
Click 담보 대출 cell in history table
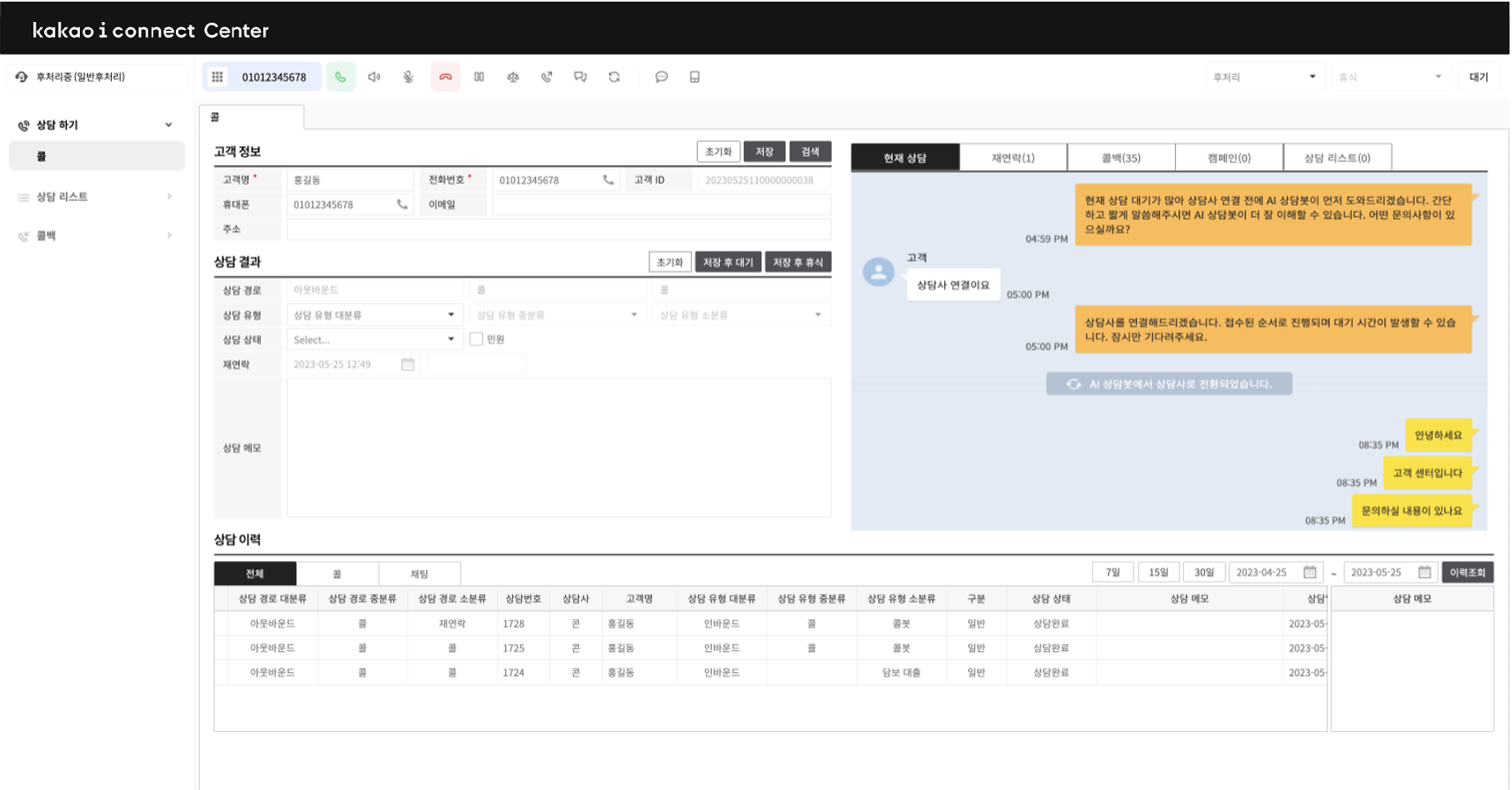tap(901, 672)
